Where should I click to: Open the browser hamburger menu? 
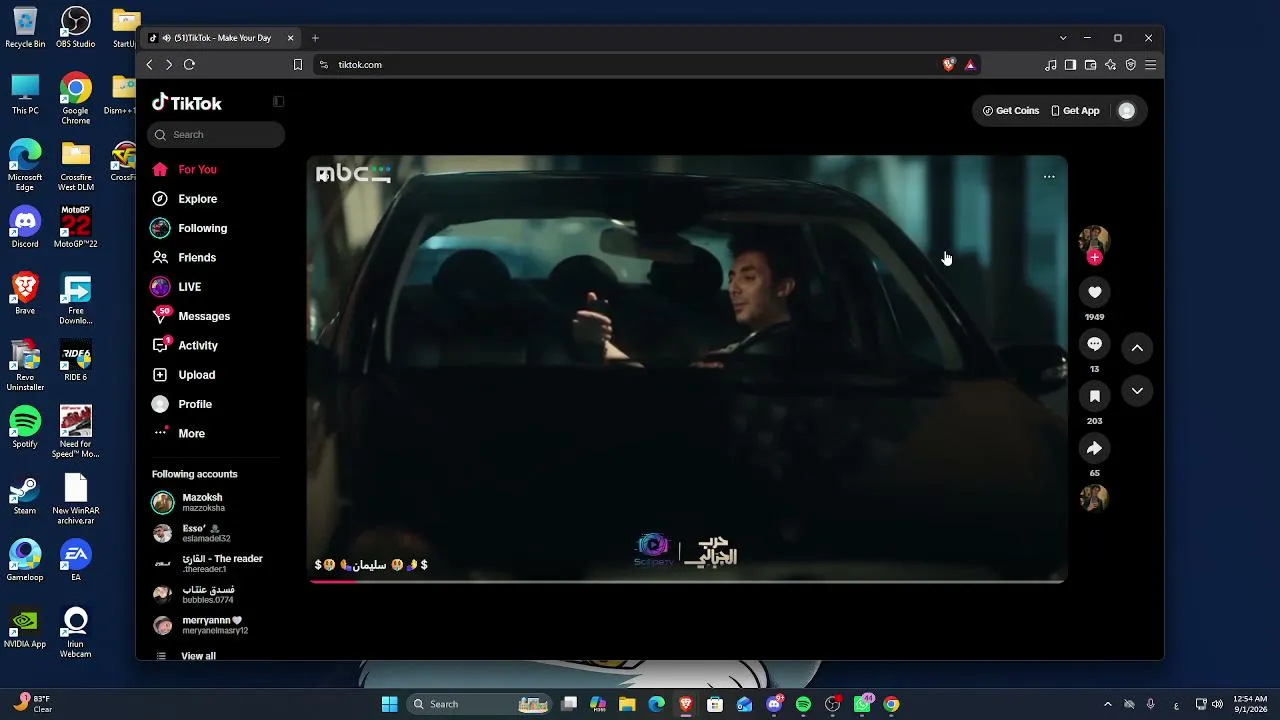click(1151, 65)
